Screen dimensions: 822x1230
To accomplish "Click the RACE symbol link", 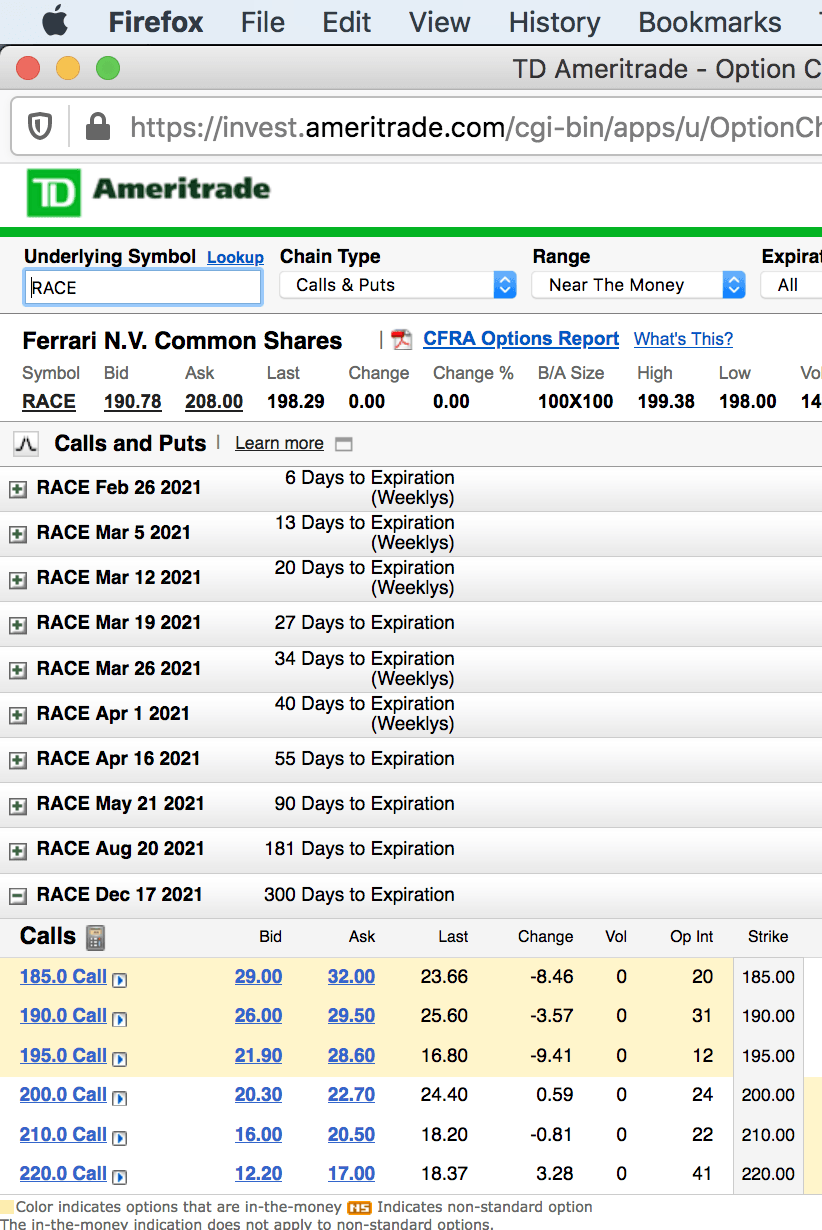I will (x=49, y=401).
